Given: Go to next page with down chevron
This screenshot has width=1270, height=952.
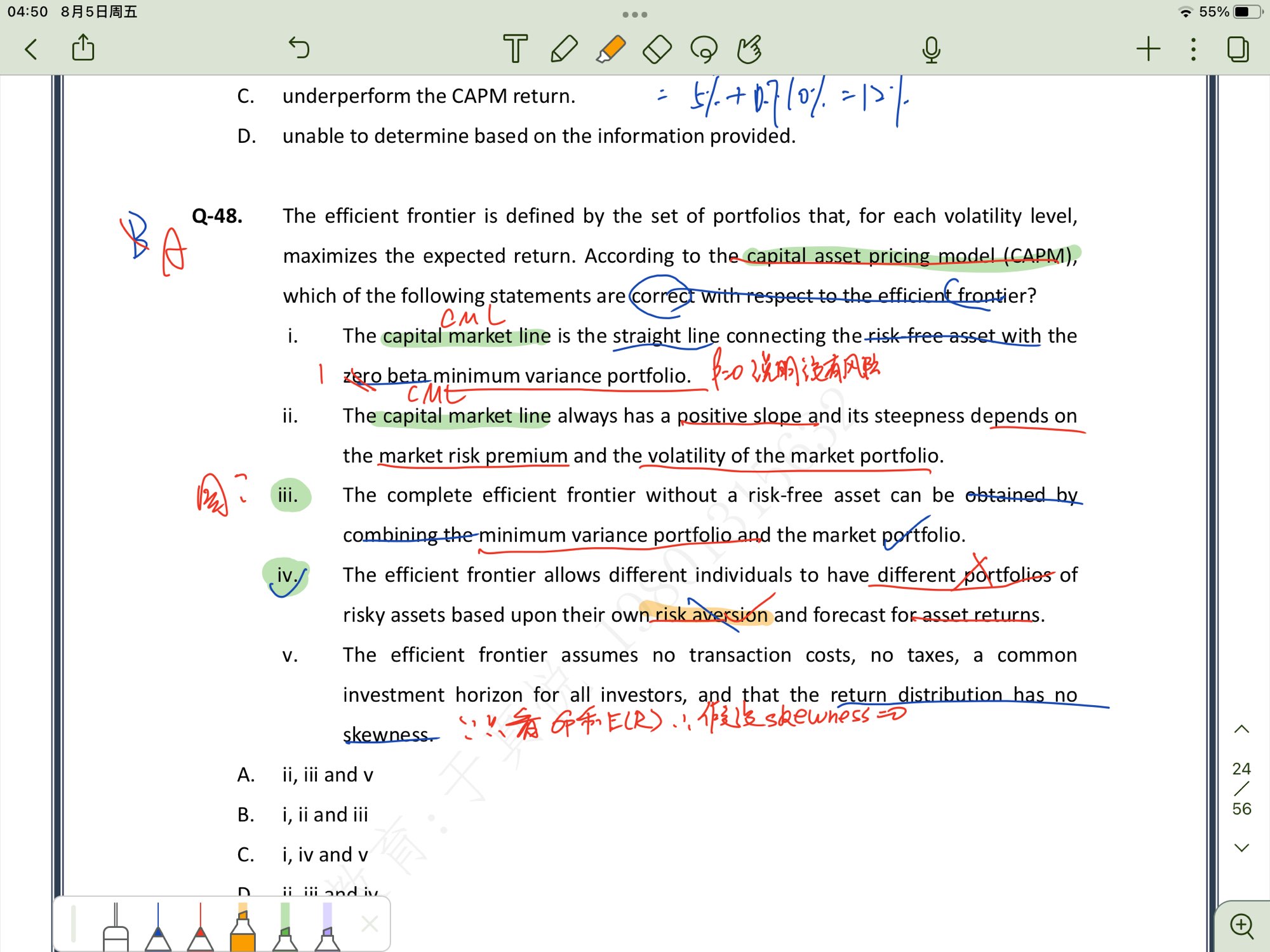Looking at the screenshot, I should coord(1241,847).
